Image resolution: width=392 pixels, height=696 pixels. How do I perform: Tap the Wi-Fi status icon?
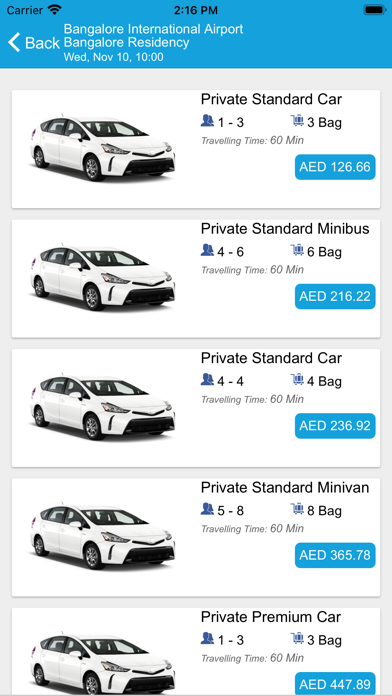tap(55, 9)
